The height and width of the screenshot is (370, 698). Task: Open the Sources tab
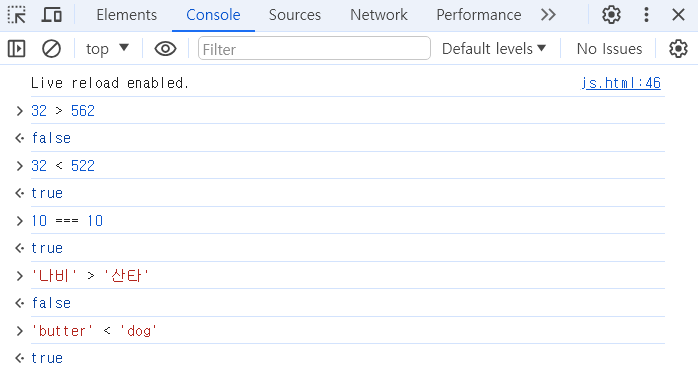point(295,15)
